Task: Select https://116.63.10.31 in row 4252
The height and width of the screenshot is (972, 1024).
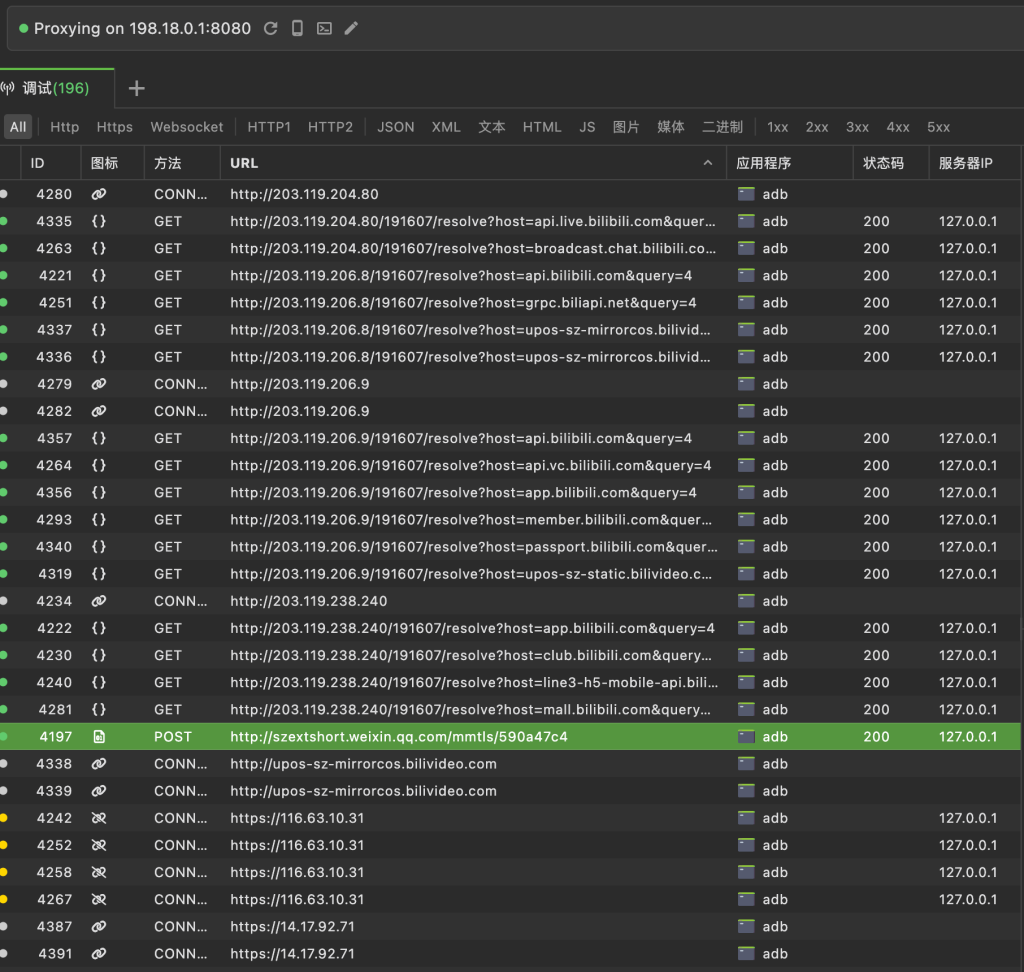Action: tap(297, 845)
